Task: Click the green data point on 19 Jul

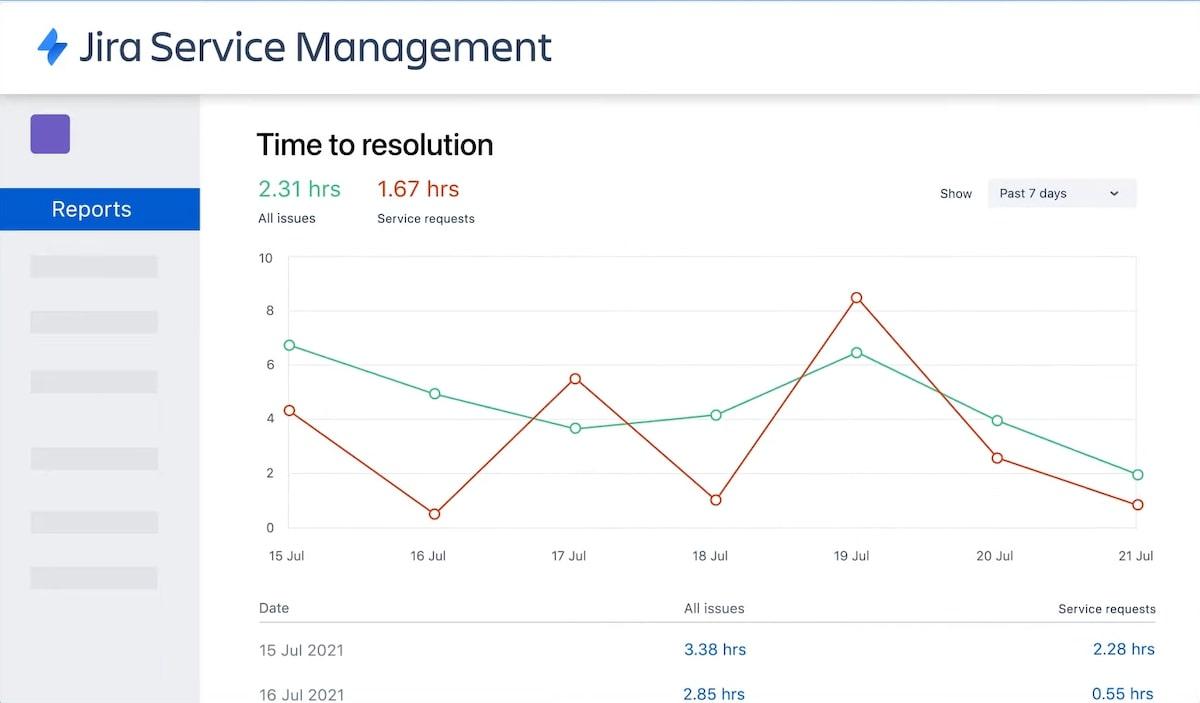Action: point(857,352)
